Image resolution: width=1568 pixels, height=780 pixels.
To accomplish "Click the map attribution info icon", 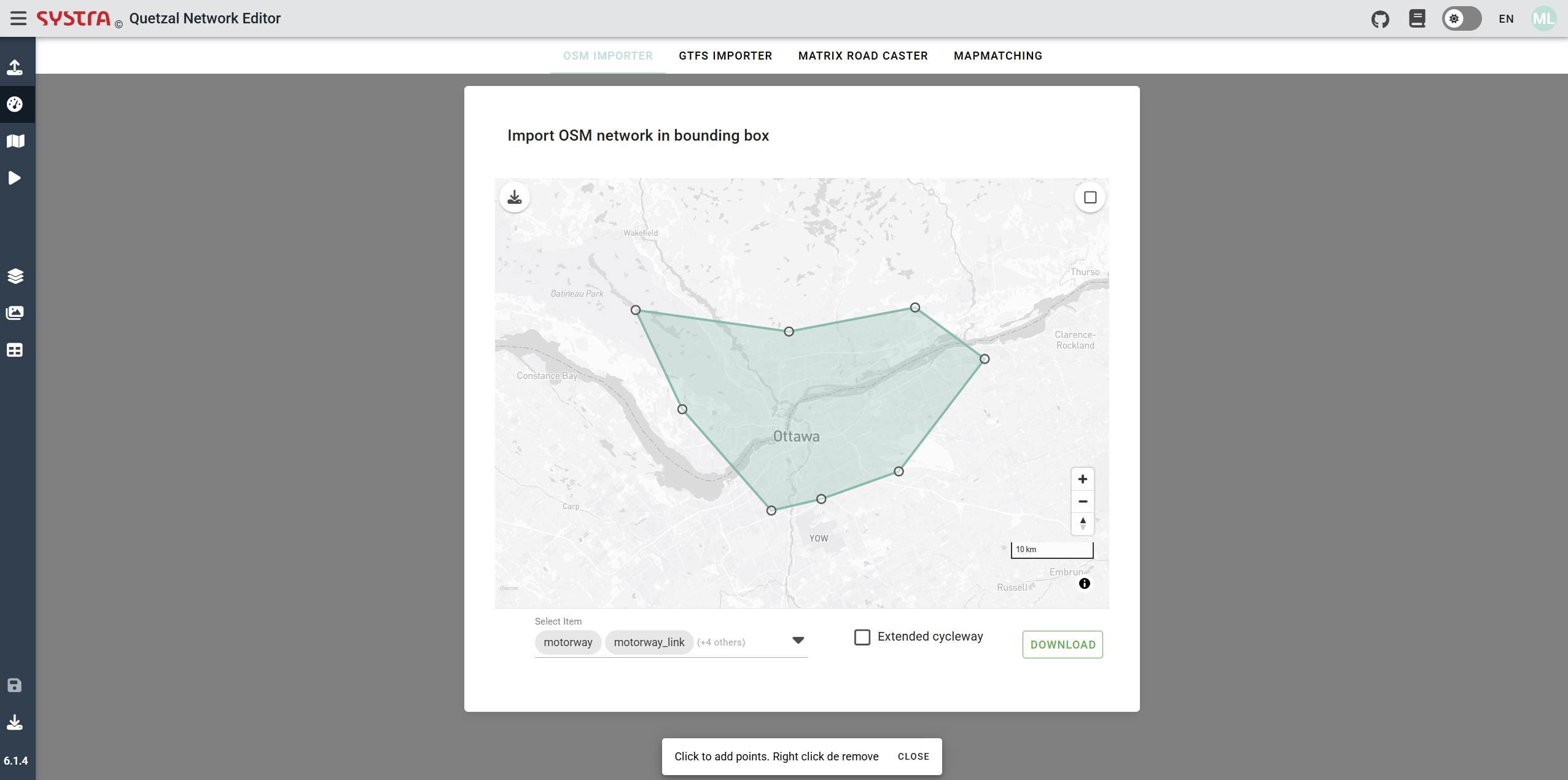I will (1085, 583).
